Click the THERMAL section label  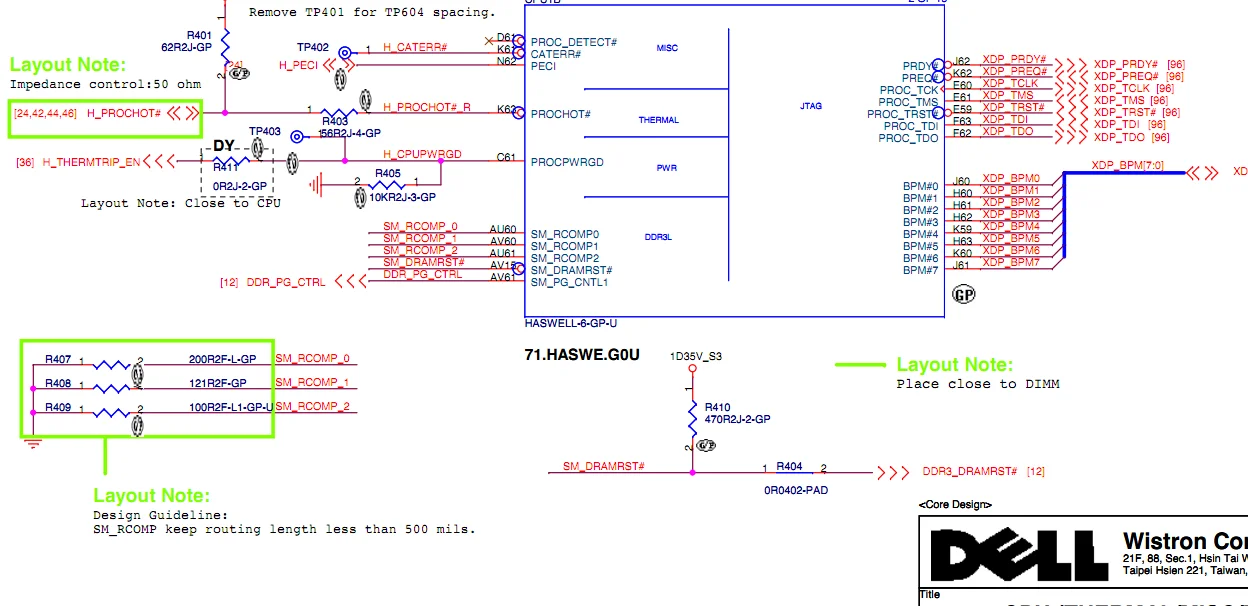pyautogui.click(x=657, y=120)
